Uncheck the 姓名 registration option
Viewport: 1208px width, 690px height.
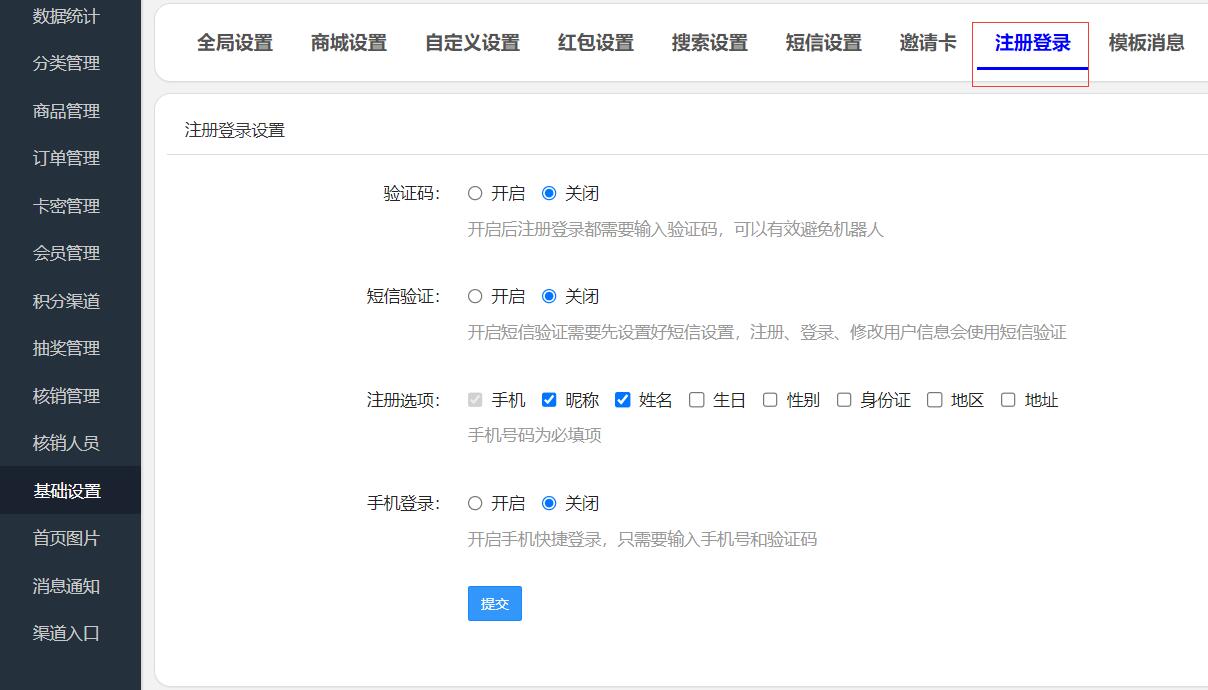click(x=623, y=400)
